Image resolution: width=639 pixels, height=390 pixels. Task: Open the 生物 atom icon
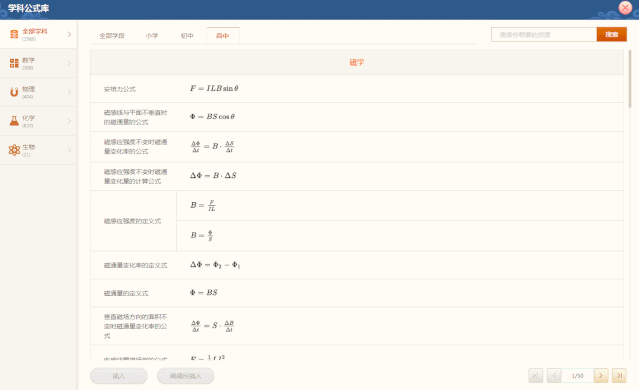[14, 150]
